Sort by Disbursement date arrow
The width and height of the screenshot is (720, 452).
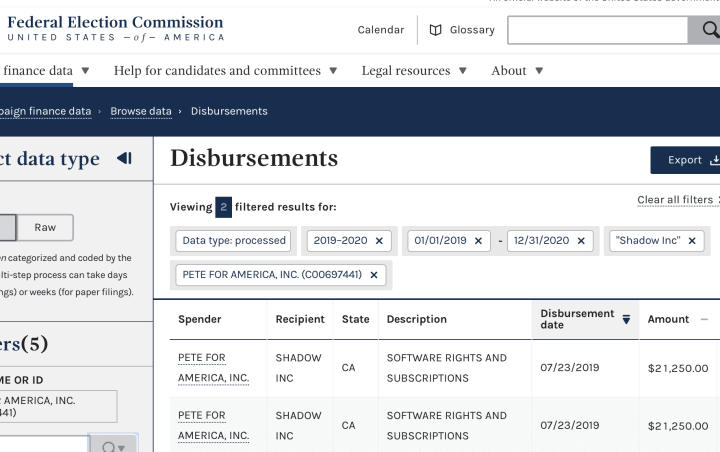[x=627, y=320]
